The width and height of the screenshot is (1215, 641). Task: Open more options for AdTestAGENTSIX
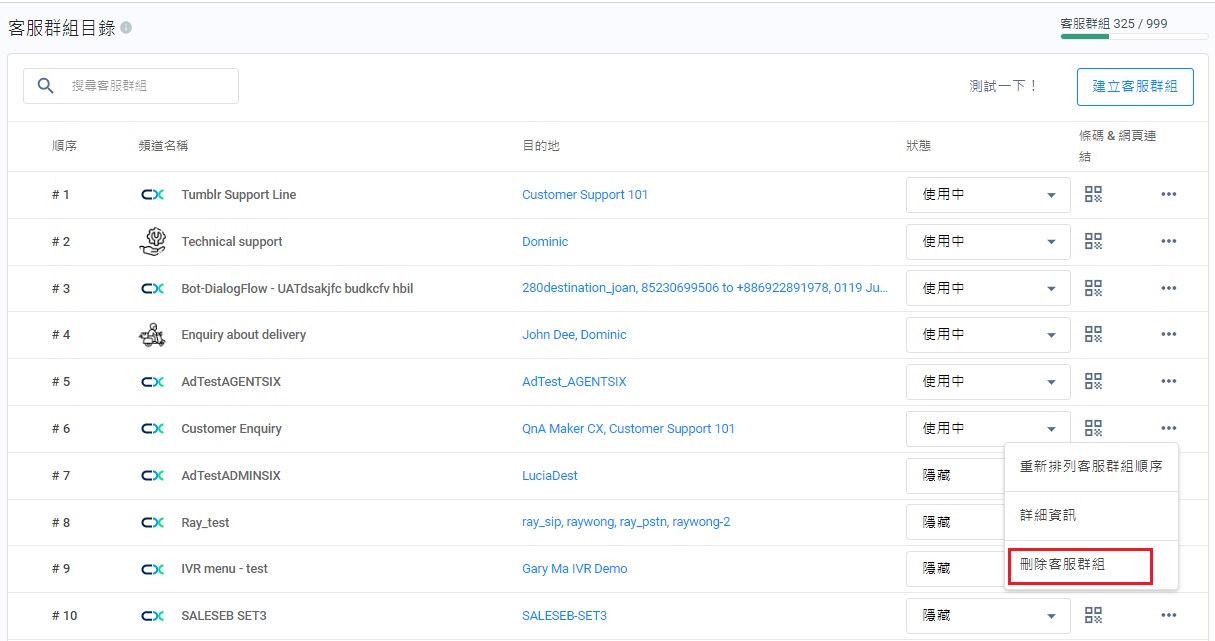(1168, 381)
